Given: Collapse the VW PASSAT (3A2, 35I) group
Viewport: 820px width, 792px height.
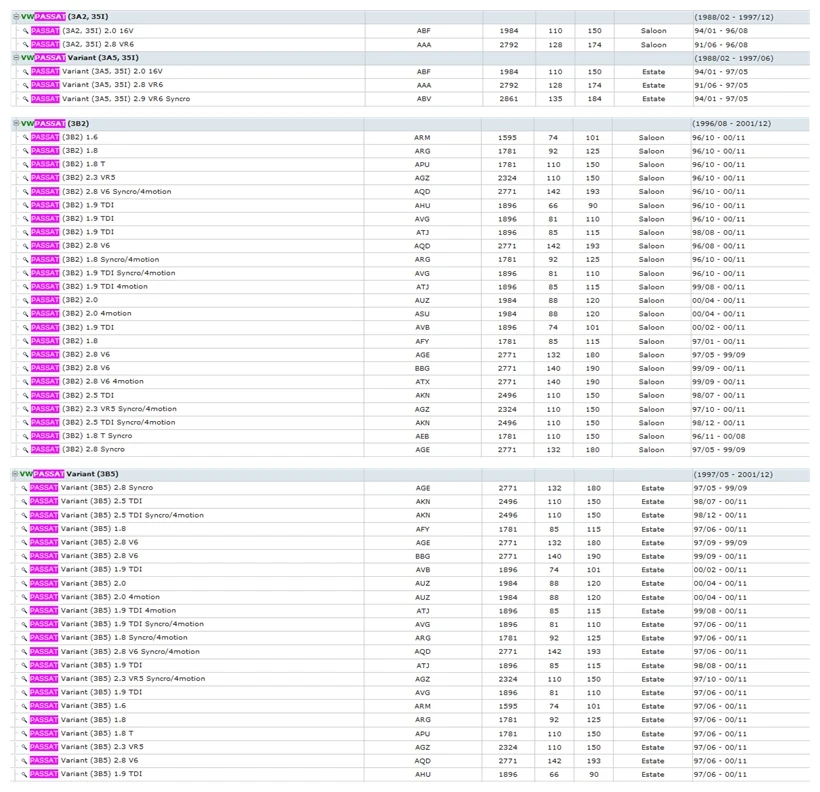Looking at the screenshot, I should coord(16,17).
